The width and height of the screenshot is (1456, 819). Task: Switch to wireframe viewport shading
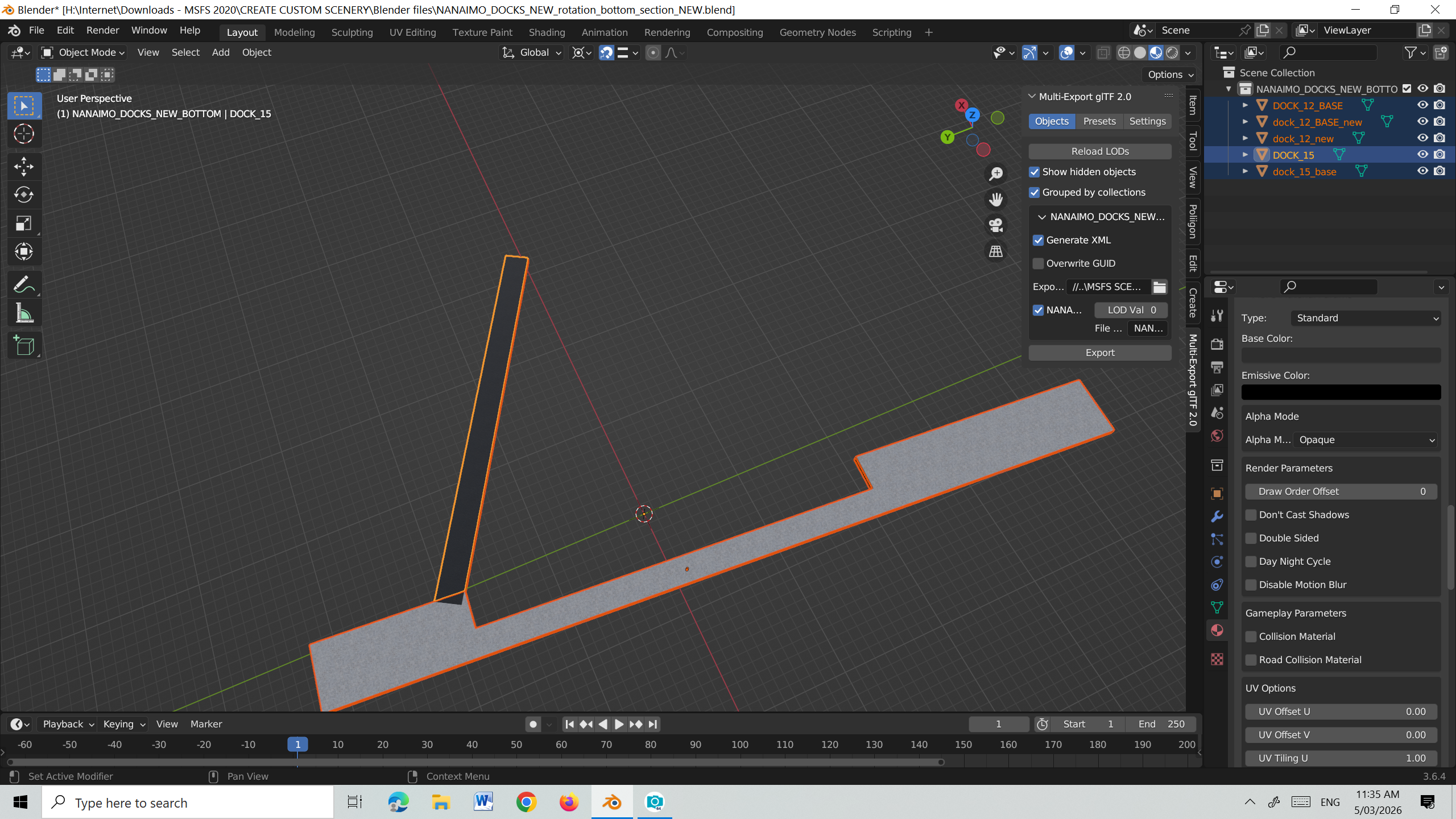coord(1124,53)
